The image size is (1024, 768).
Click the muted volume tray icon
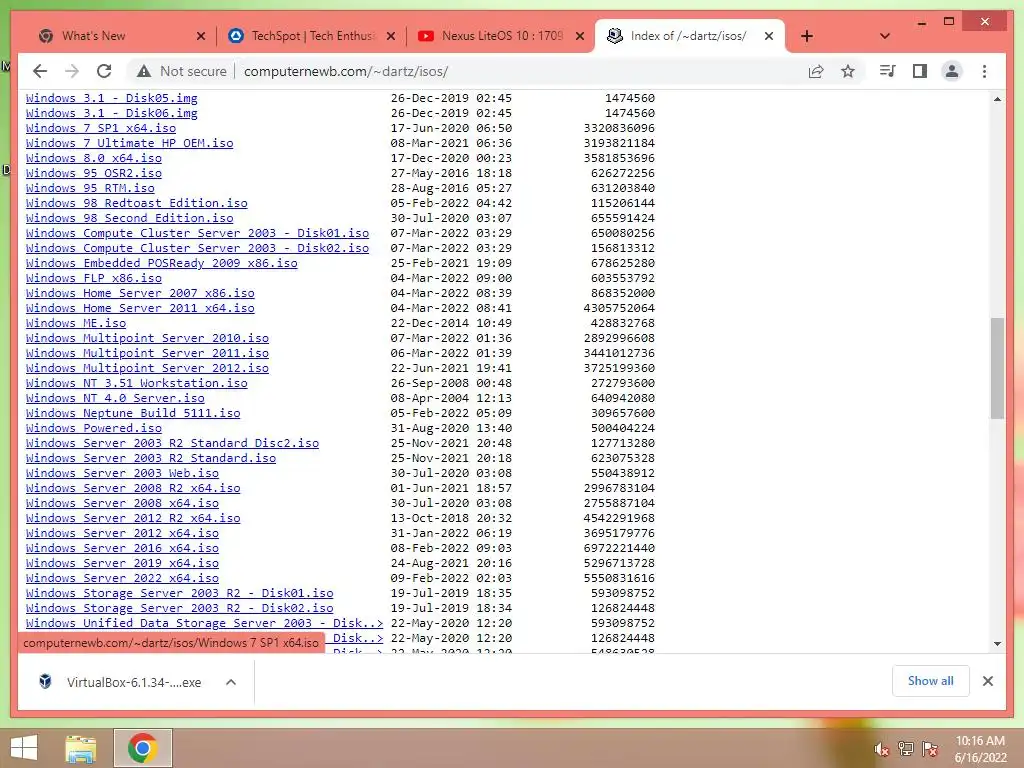[x=882, y=749]
